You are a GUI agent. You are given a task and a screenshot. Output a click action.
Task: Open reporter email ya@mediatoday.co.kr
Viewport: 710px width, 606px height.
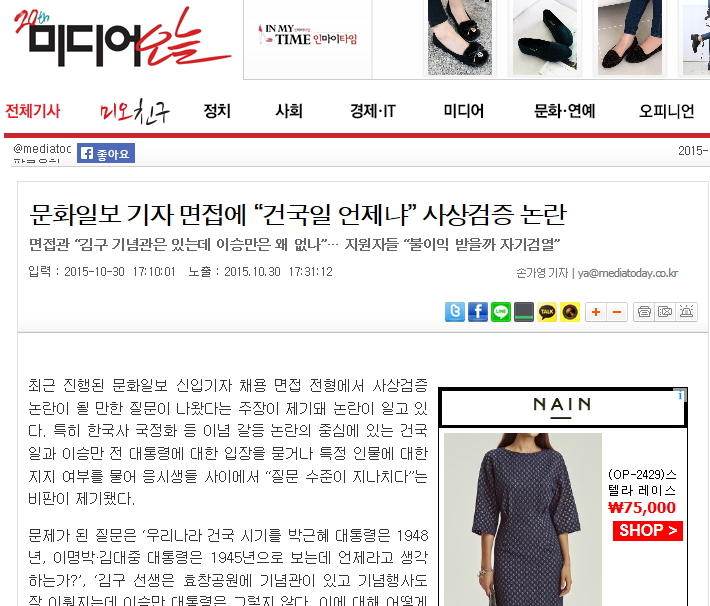pyautogui.click(x=628, y=273)
